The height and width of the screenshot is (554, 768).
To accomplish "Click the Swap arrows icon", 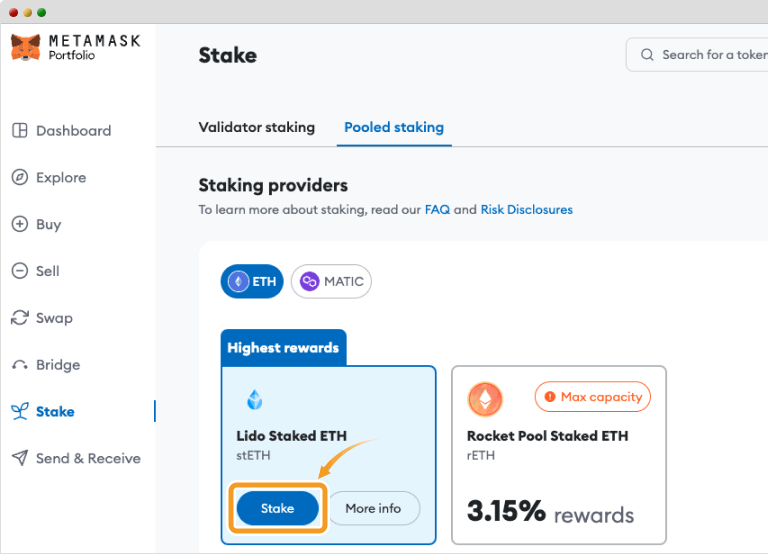I will 19,318.
